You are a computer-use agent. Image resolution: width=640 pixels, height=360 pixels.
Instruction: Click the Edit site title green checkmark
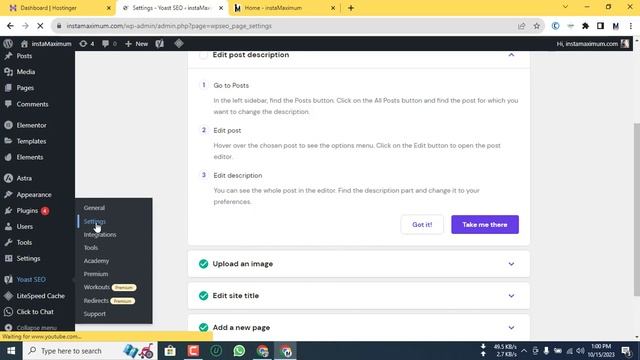point(203,296)
